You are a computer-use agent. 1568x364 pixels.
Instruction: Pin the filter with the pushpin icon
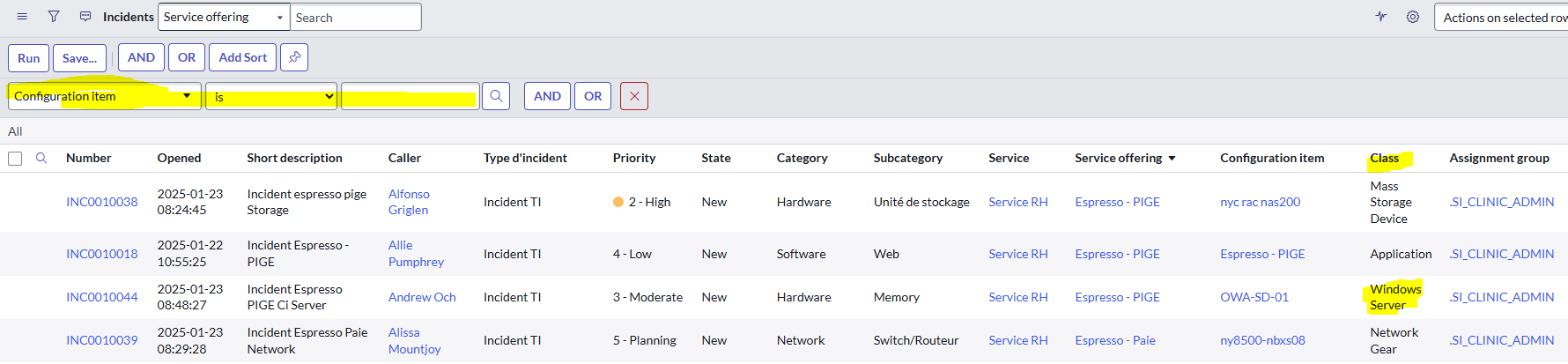pyautogui.click(x=294, y=57)
